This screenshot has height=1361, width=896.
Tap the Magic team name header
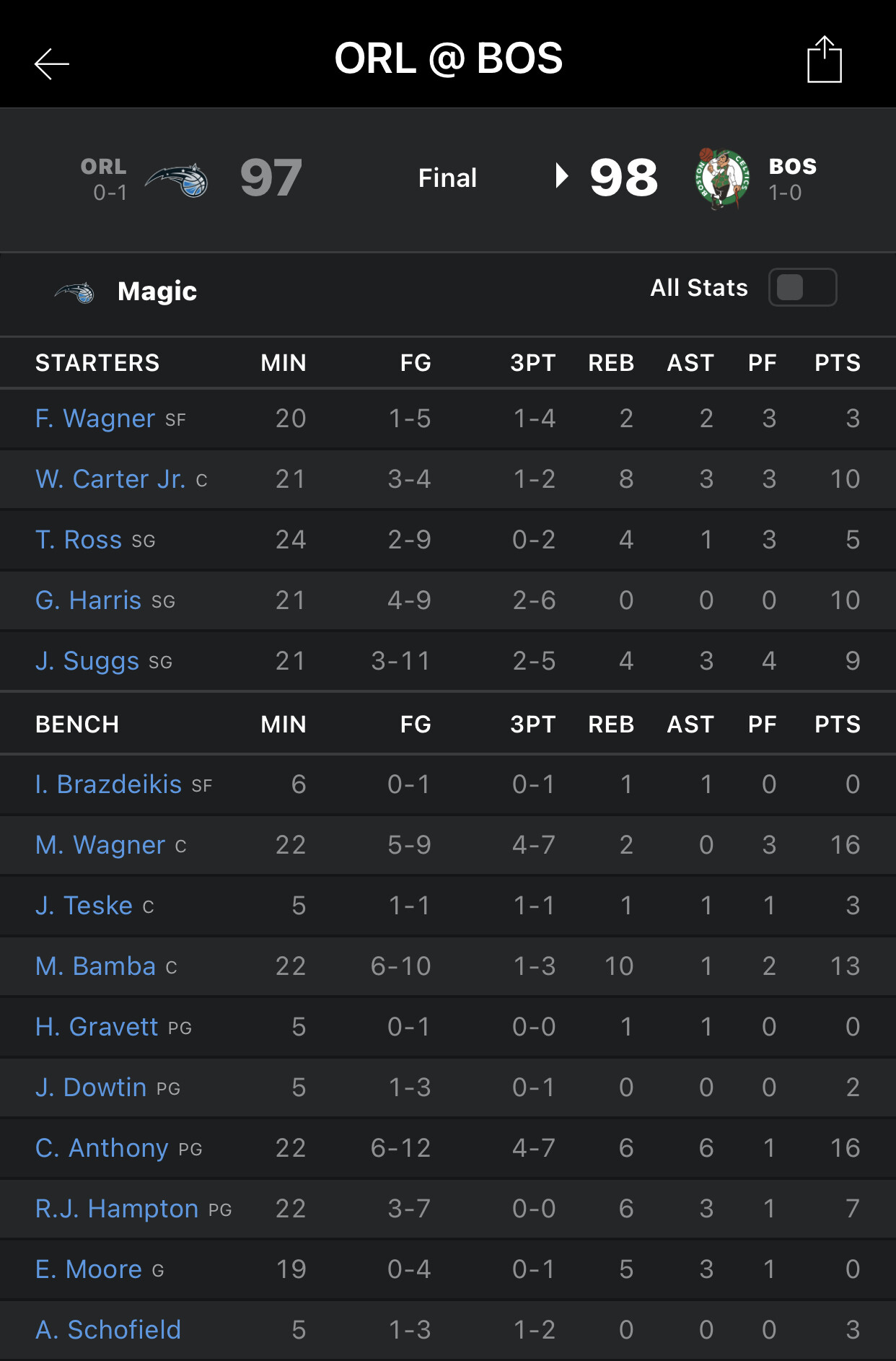[157, 292]
